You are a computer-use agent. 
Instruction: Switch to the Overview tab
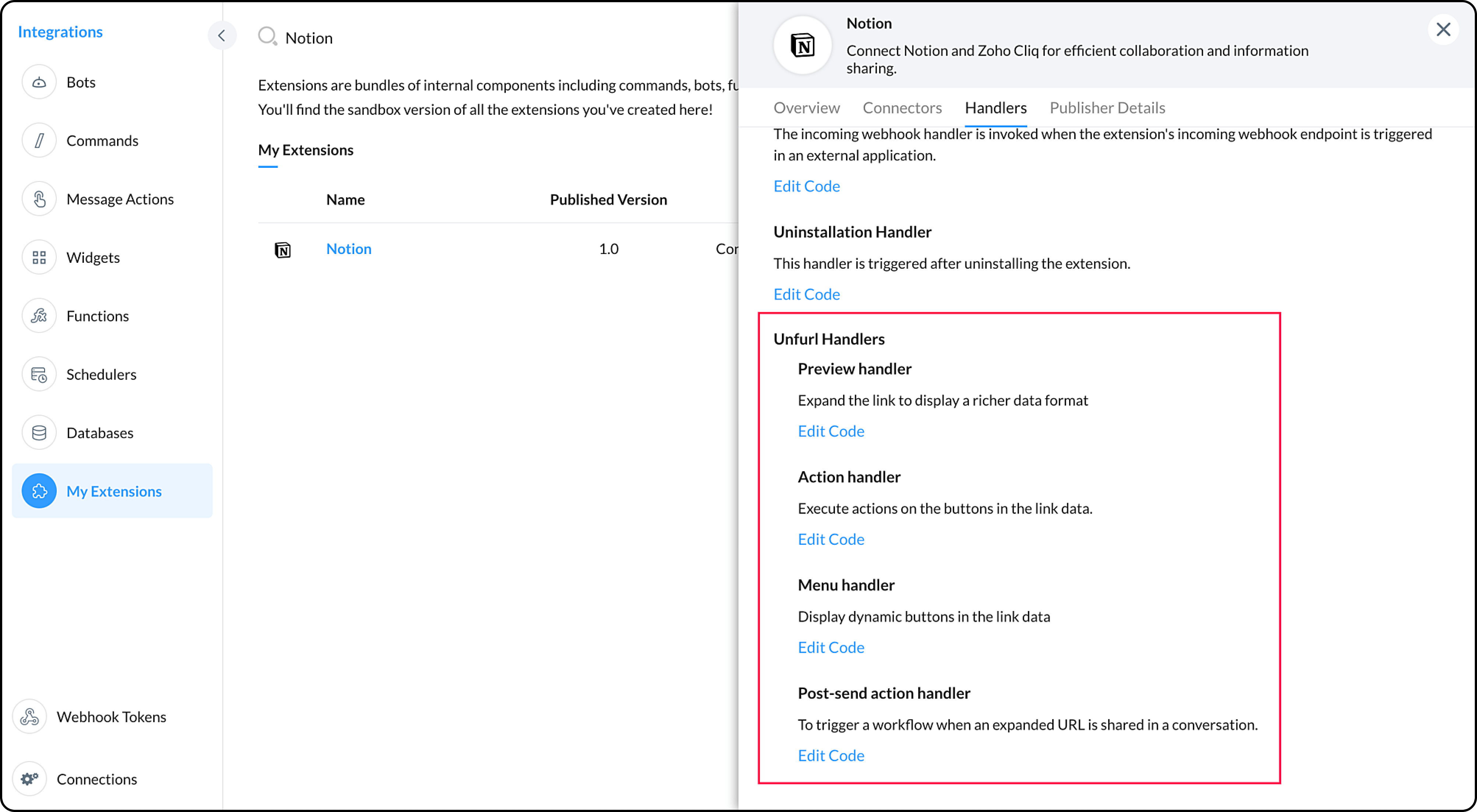[x=806, y=108]
